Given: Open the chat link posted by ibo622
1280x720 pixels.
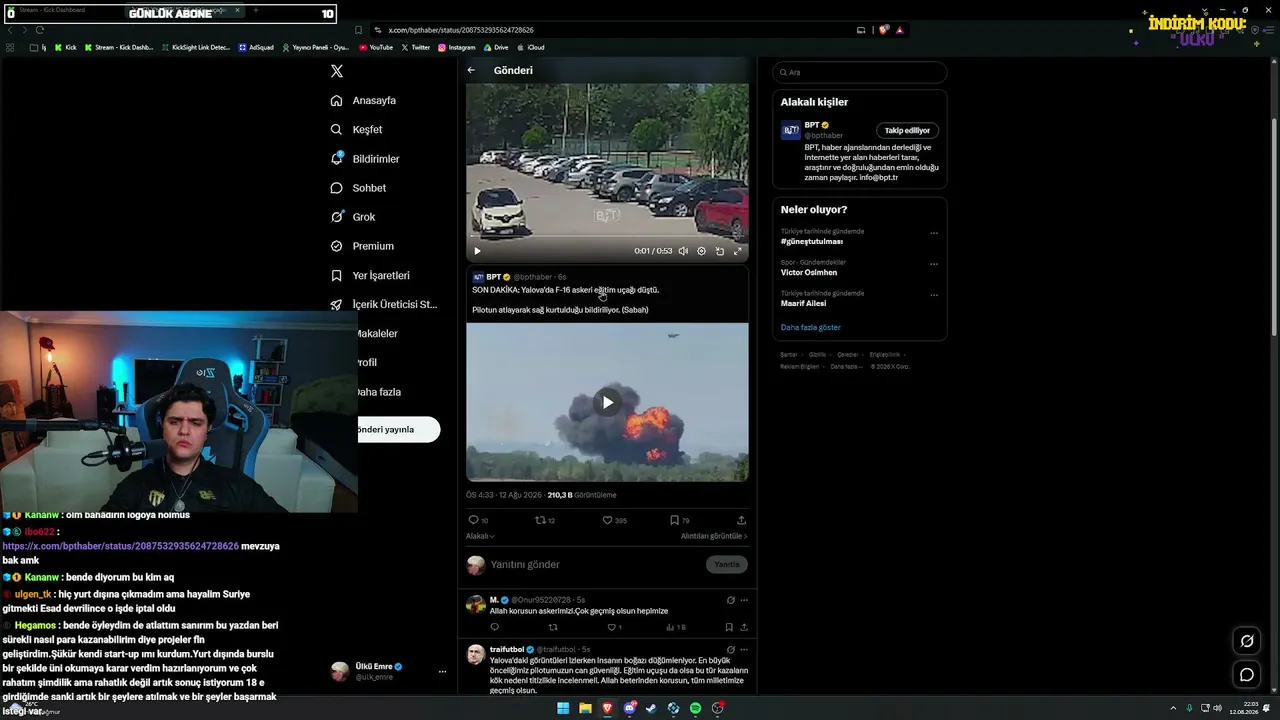Looking at the screenshot, I should 121,546.
